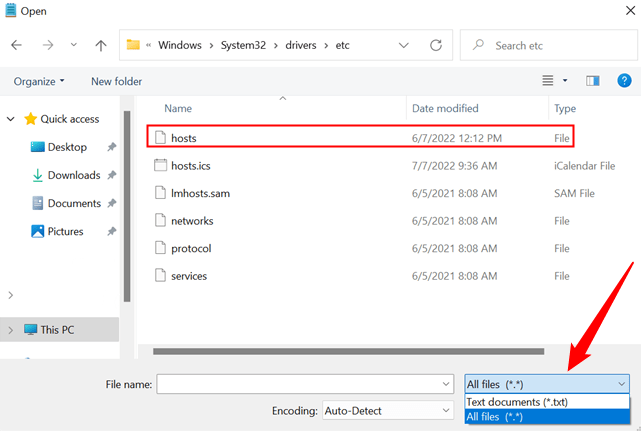
Task: Click the File name input field
Action: [x=298, y=384]
